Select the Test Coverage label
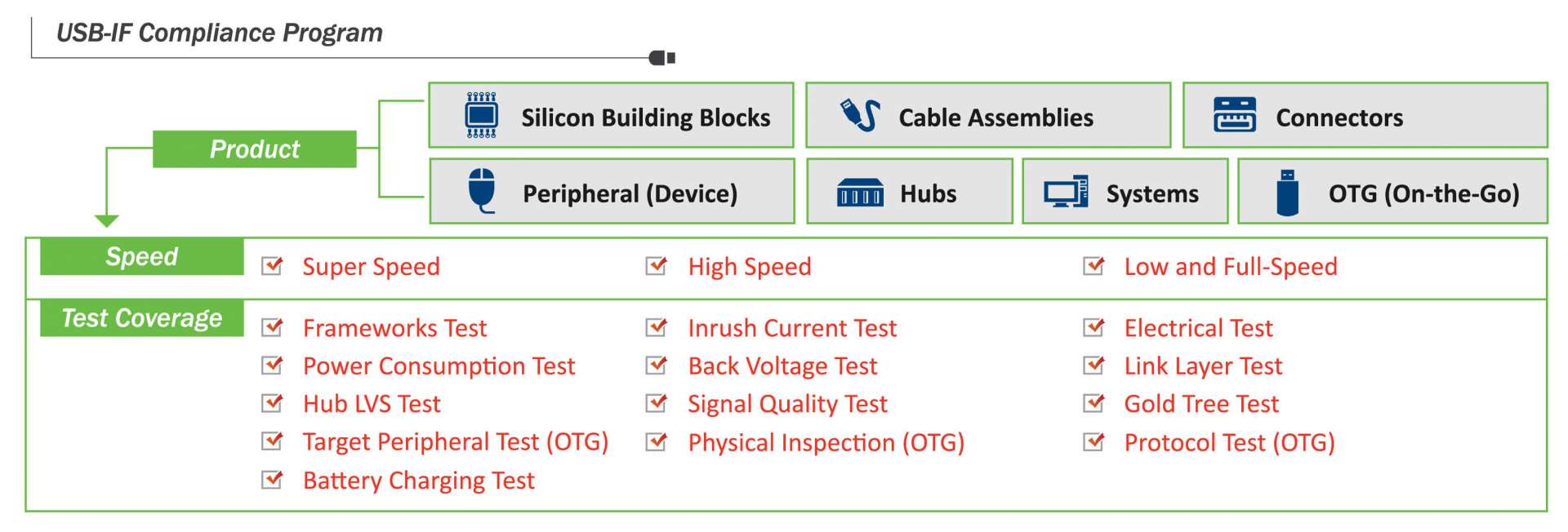The height and width of the screenshot is (532, 1568). [x=142, y=317]
